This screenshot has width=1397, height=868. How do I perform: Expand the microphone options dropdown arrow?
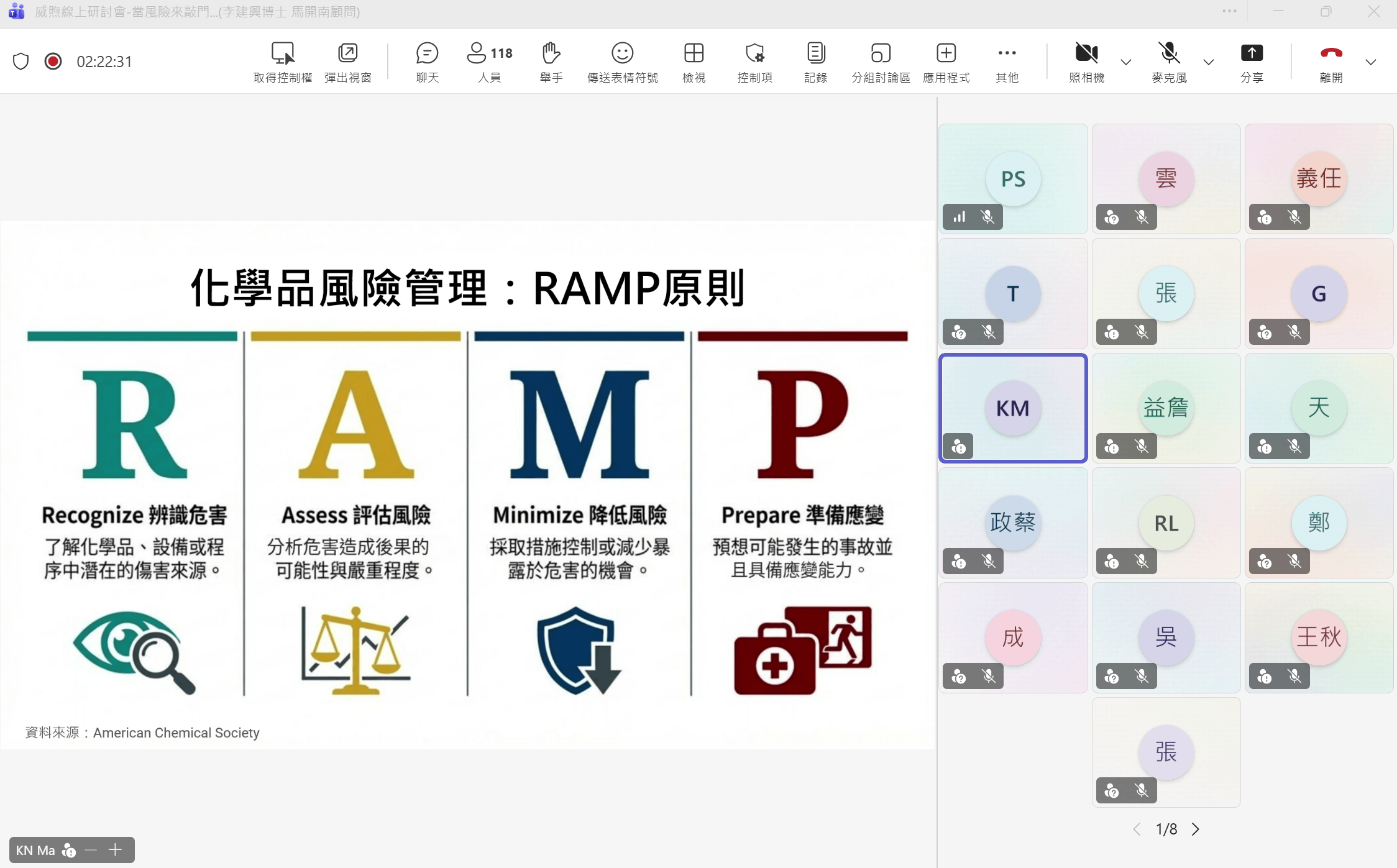(x=1208, y=62)
